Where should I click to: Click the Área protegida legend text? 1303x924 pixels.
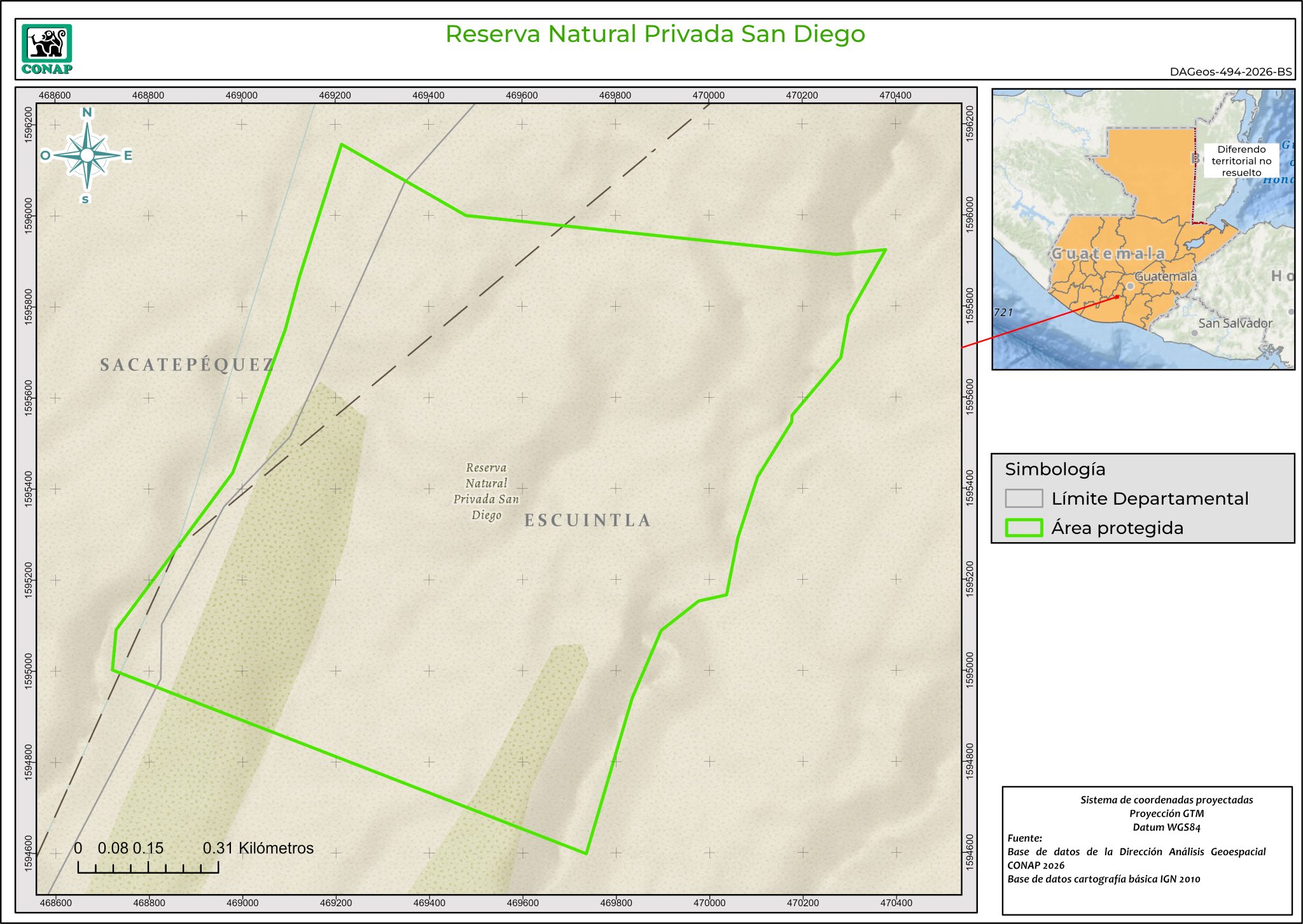(1117, 528)
